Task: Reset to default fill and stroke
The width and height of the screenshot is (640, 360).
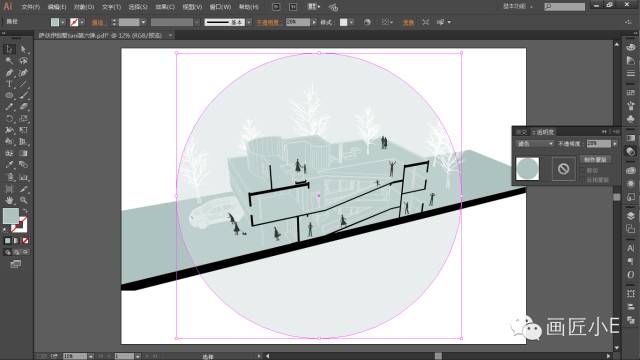Action: pyautogui.click(x=5, y=230)
